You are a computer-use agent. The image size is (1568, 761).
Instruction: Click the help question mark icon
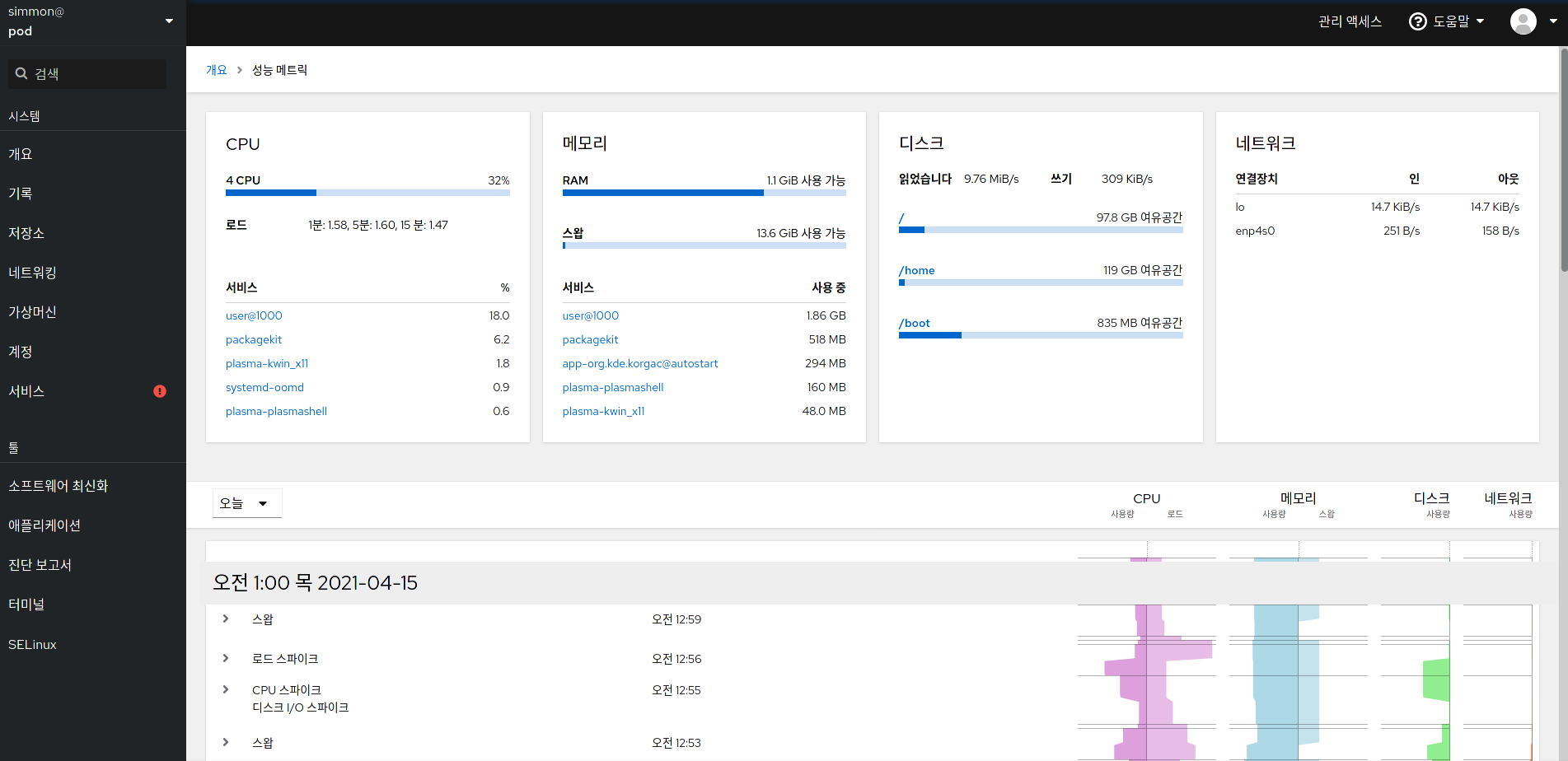(1417, 21)
